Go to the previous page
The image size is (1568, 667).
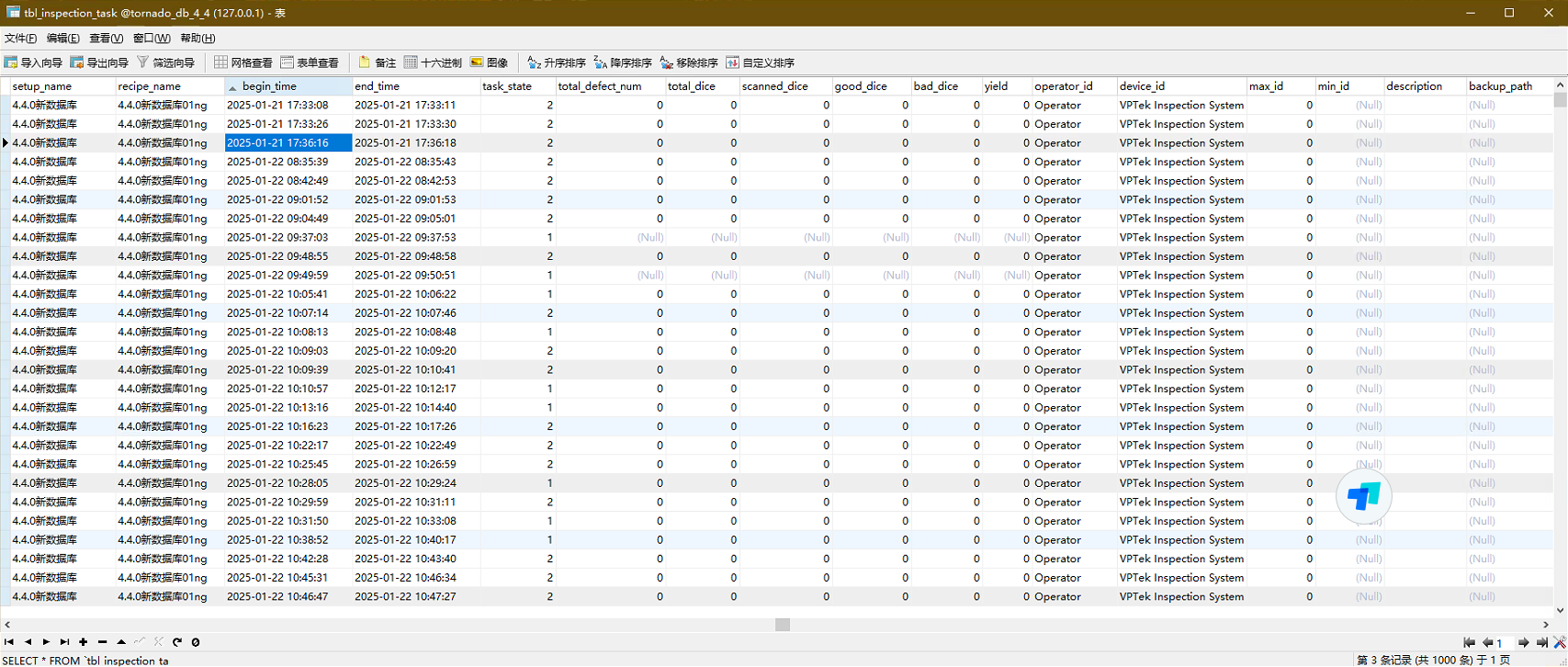coord(1487,643)
